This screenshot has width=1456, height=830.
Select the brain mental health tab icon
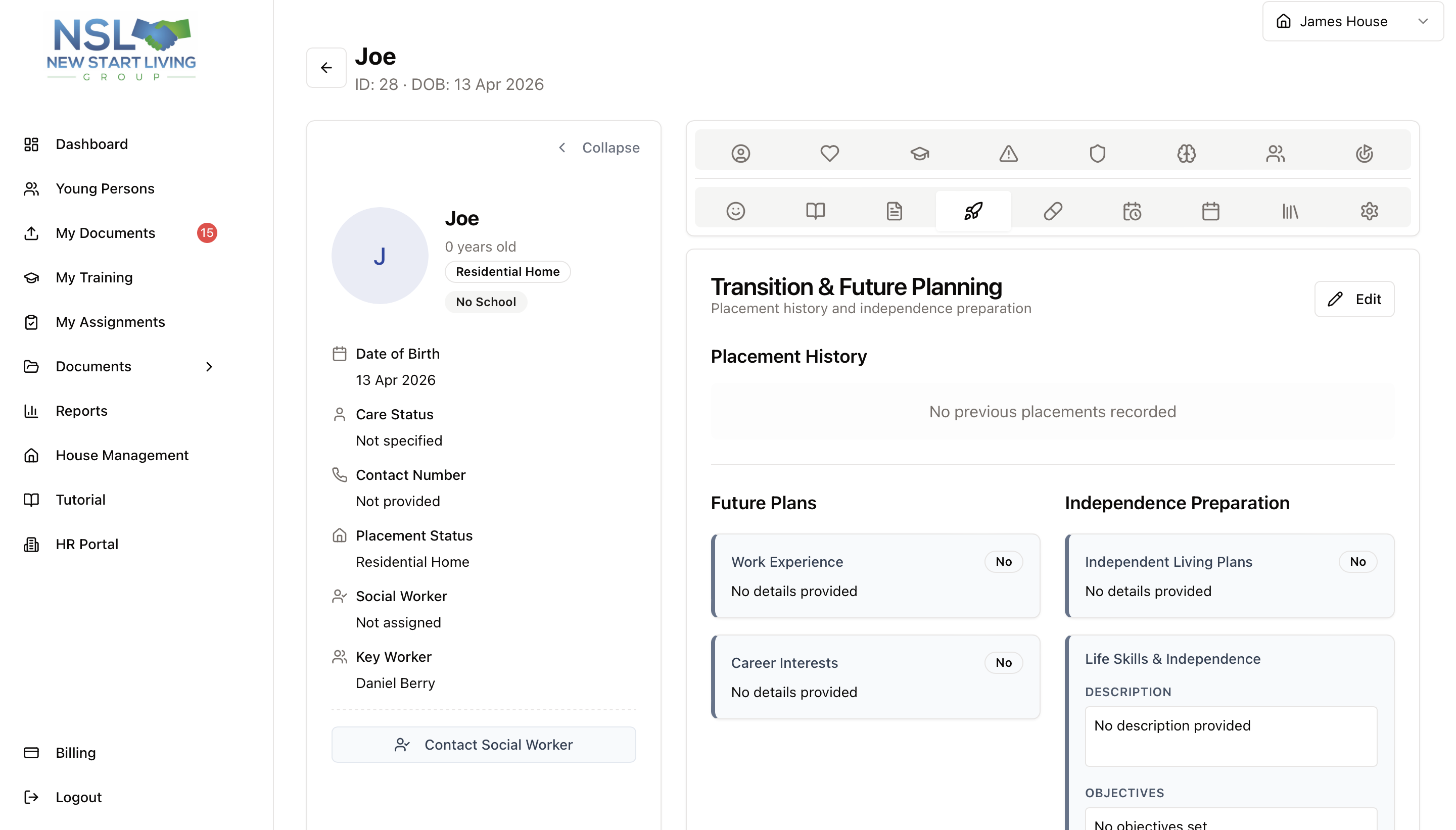tap(1186, 153)
